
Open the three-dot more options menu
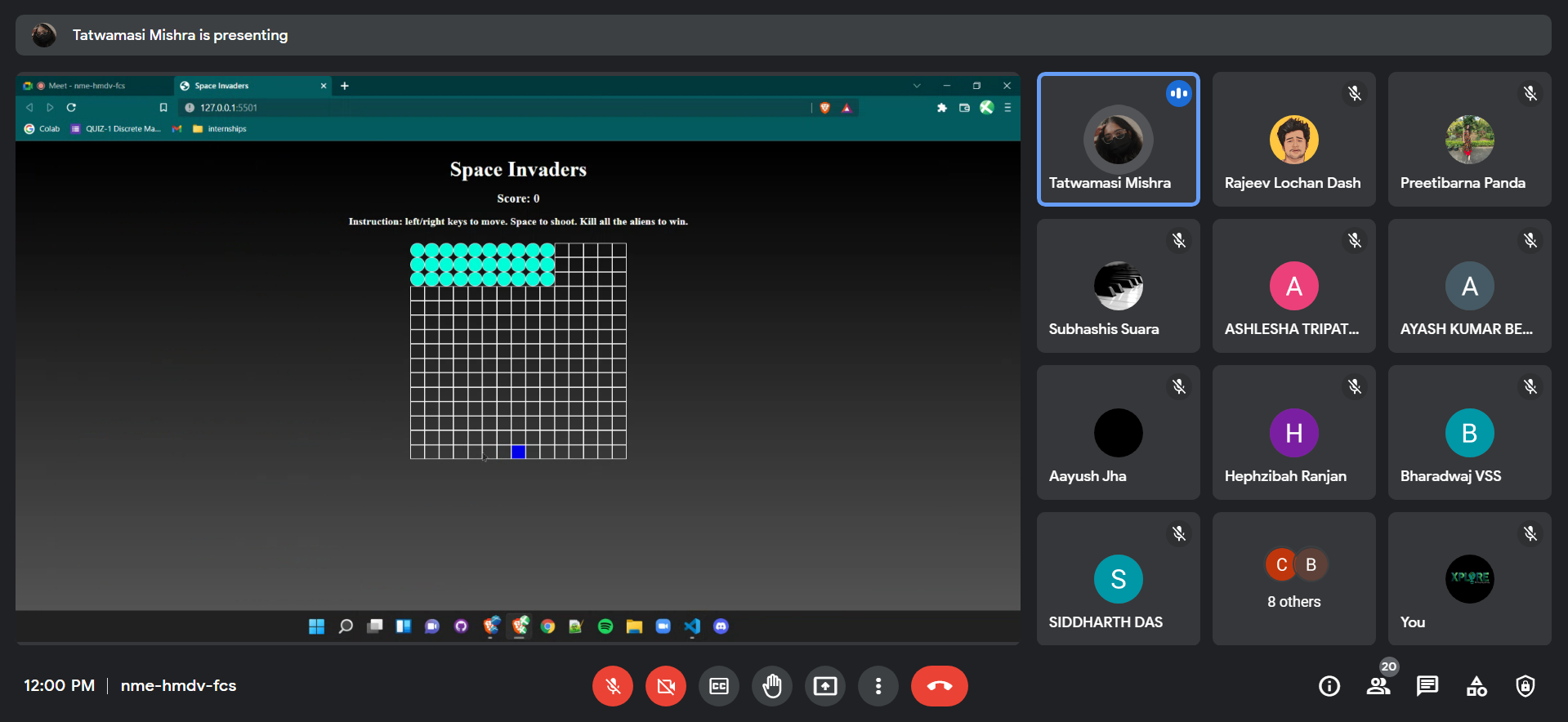pos(878,686)
